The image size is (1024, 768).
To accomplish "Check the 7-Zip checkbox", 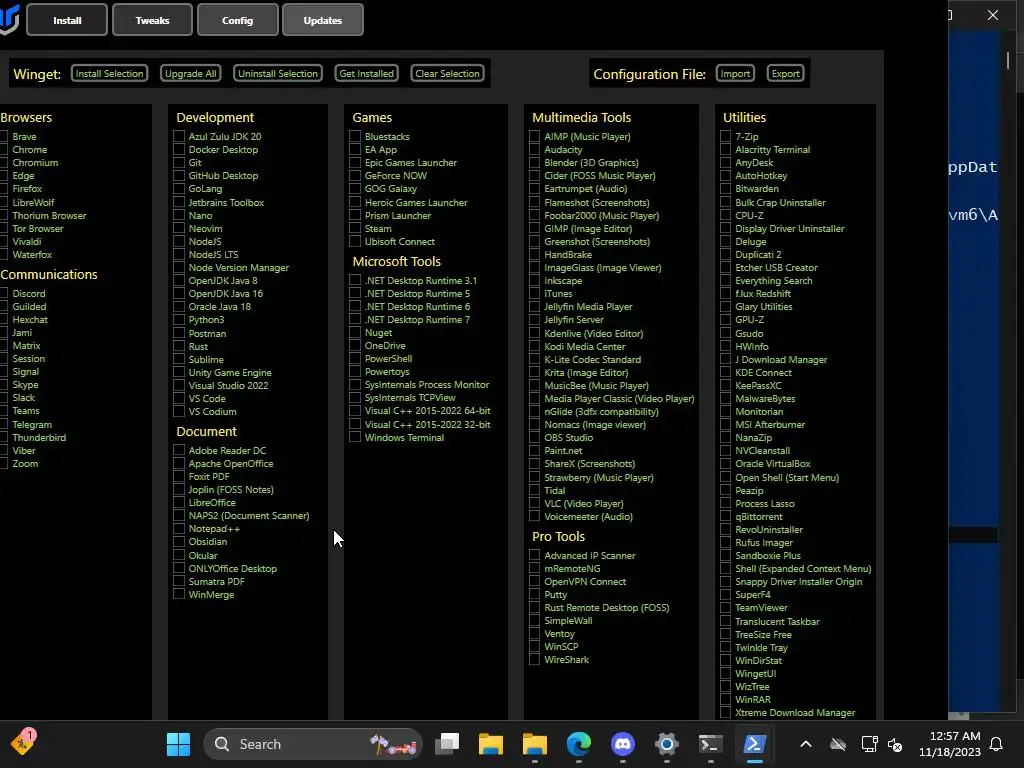I will click(x=726, y=136).
